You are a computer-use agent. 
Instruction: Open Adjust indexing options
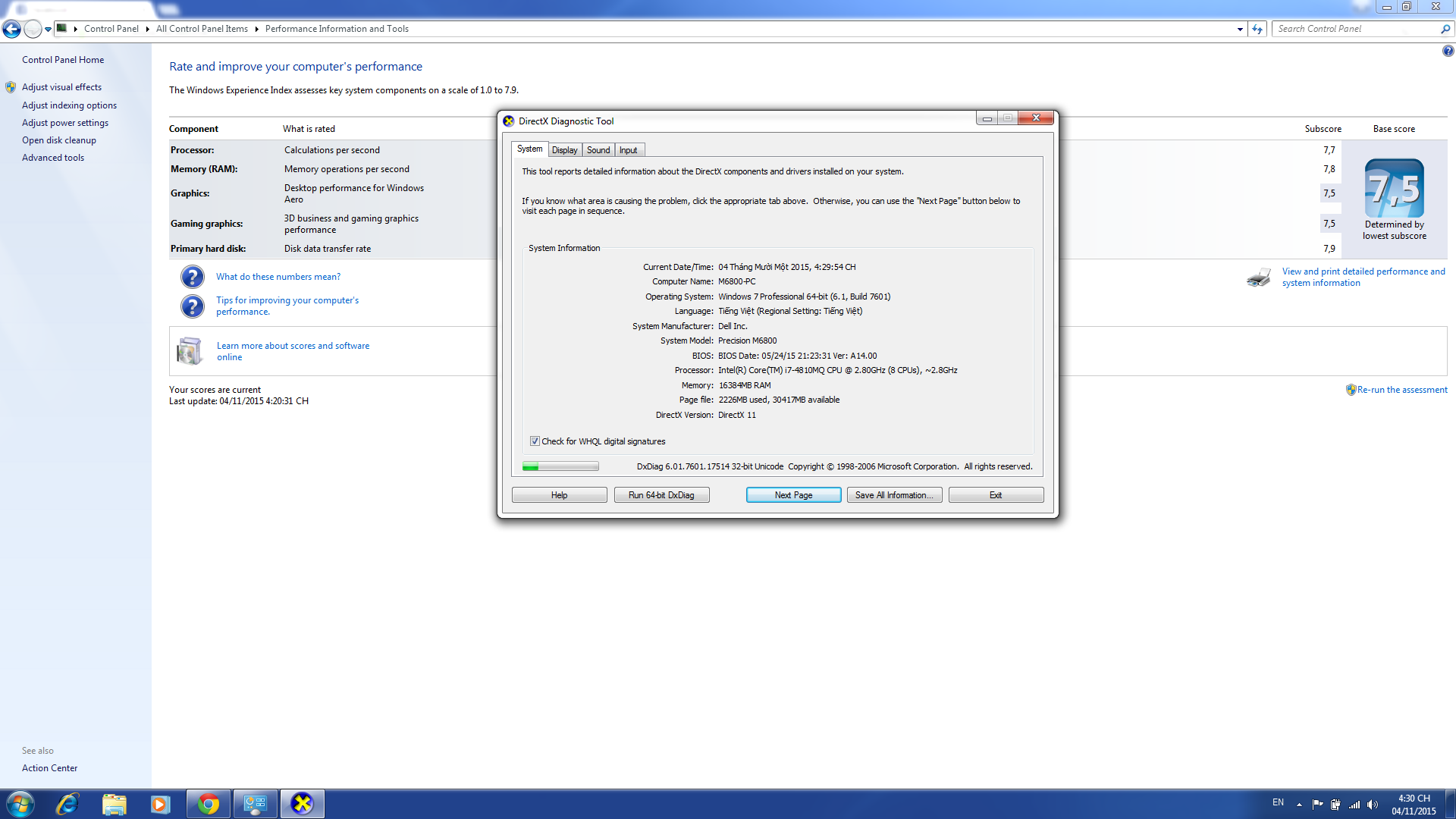[x=69, y=105]
